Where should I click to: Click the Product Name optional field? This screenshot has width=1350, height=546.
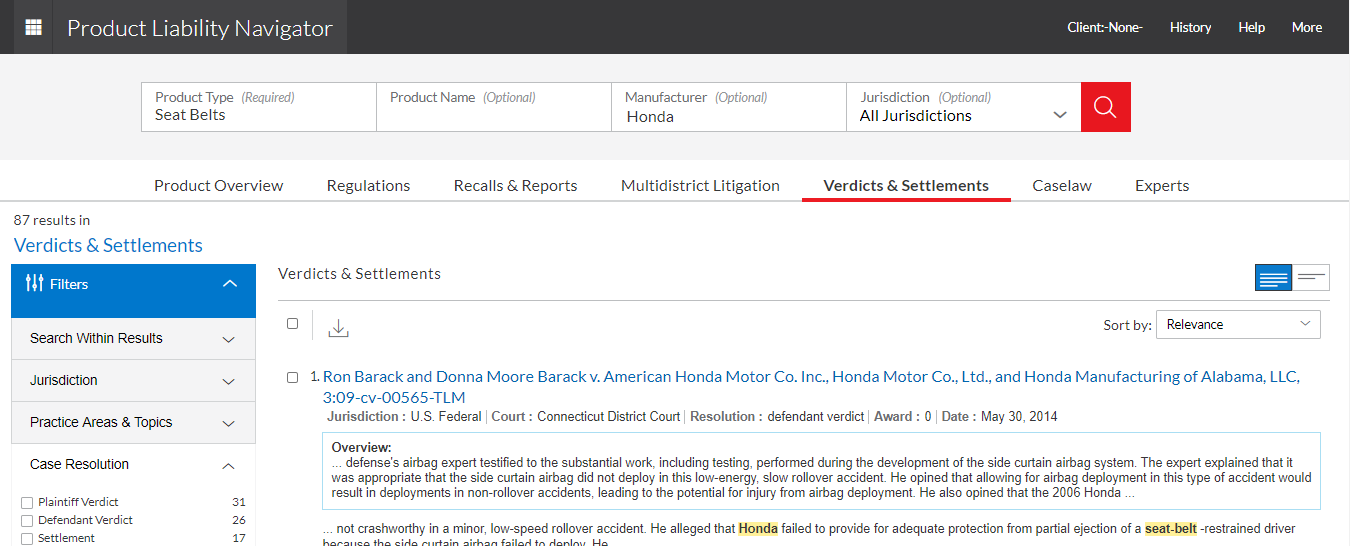coord(494,107)
